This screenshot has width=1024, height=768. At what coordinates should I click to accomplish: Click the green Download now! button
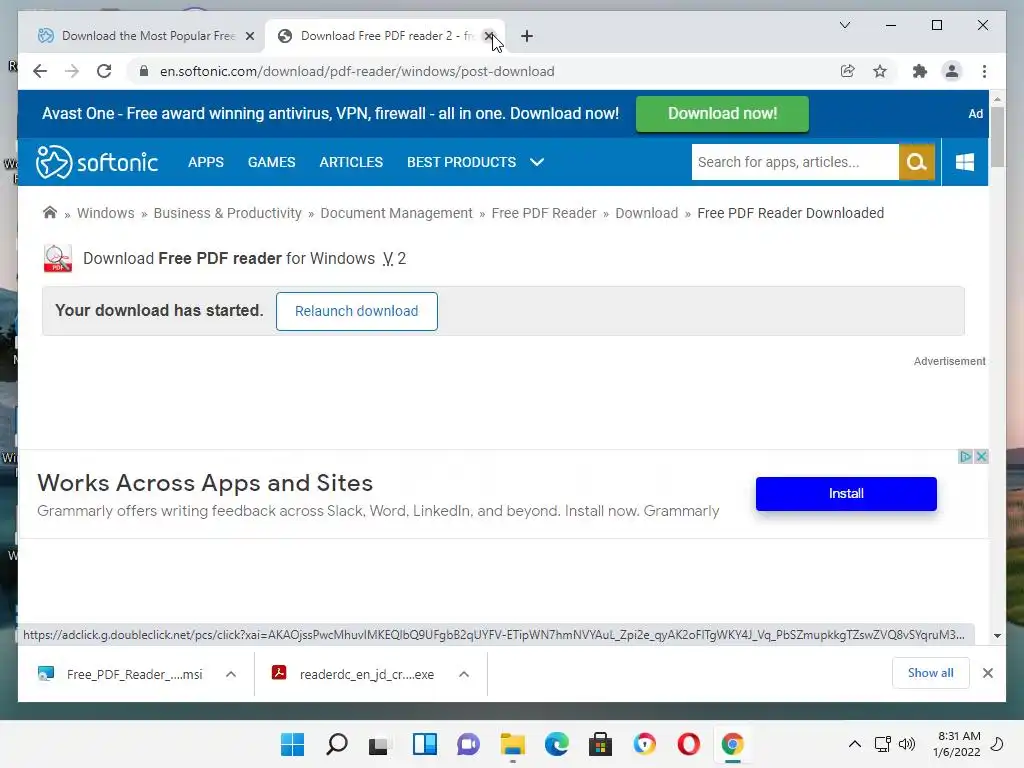click(722, 114)
